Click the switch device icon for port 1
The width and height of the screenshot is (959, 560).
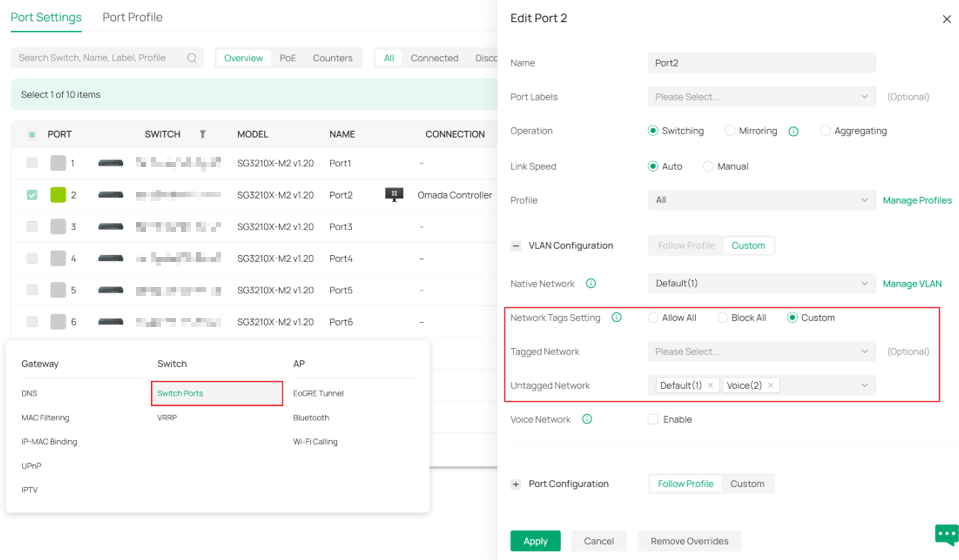coord(111,163)
